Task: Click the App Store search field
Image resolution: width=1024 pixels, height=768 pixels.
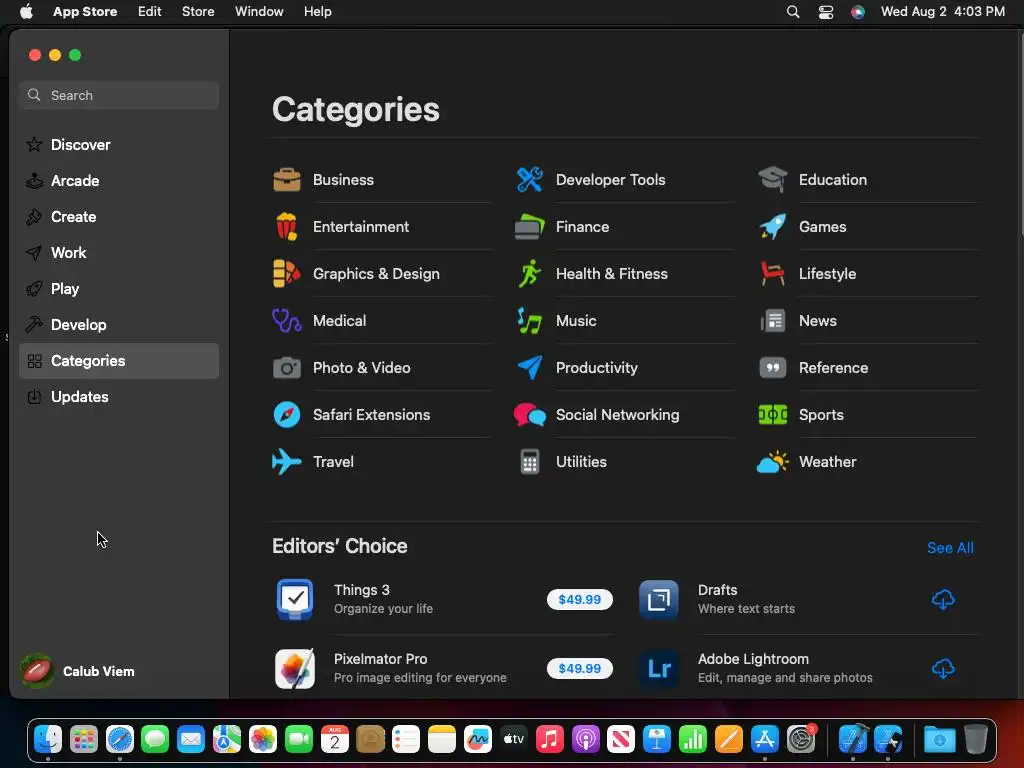Action: (x=119, y=95)
